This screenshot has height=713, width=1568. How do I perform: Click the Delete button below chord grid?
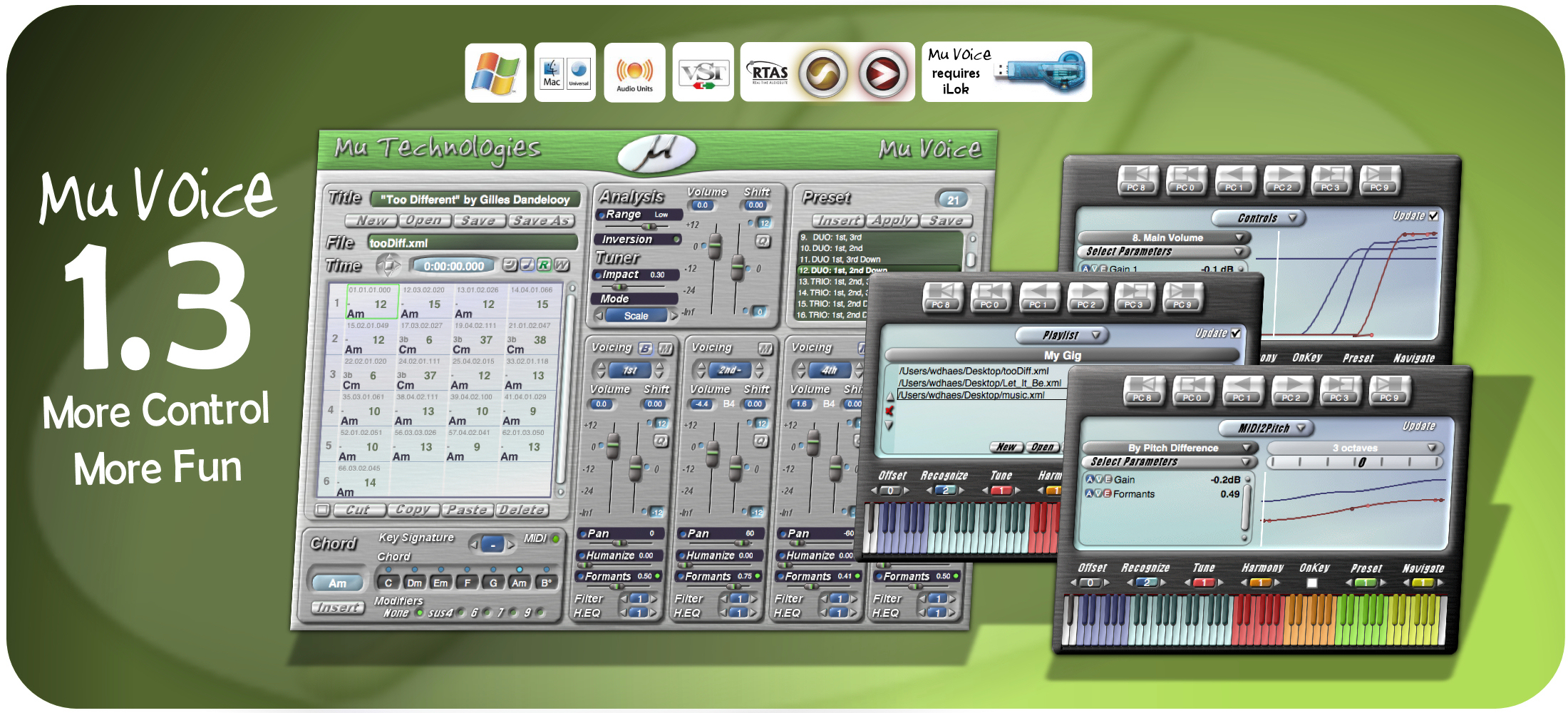tap(522, 509)
